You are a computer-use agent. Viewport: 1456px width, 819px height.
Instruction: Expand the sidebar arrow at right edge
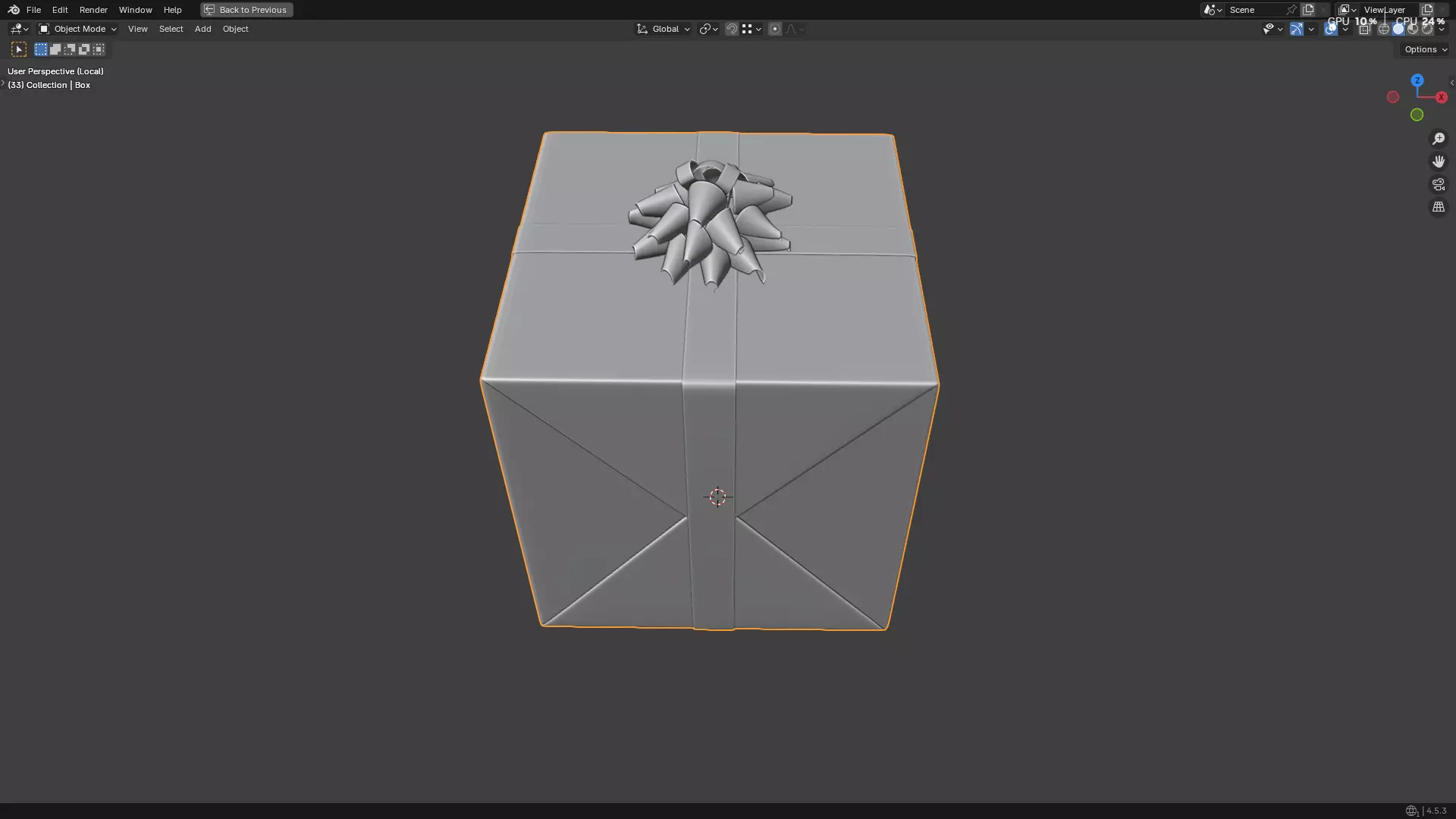(x=1452, y=83)
